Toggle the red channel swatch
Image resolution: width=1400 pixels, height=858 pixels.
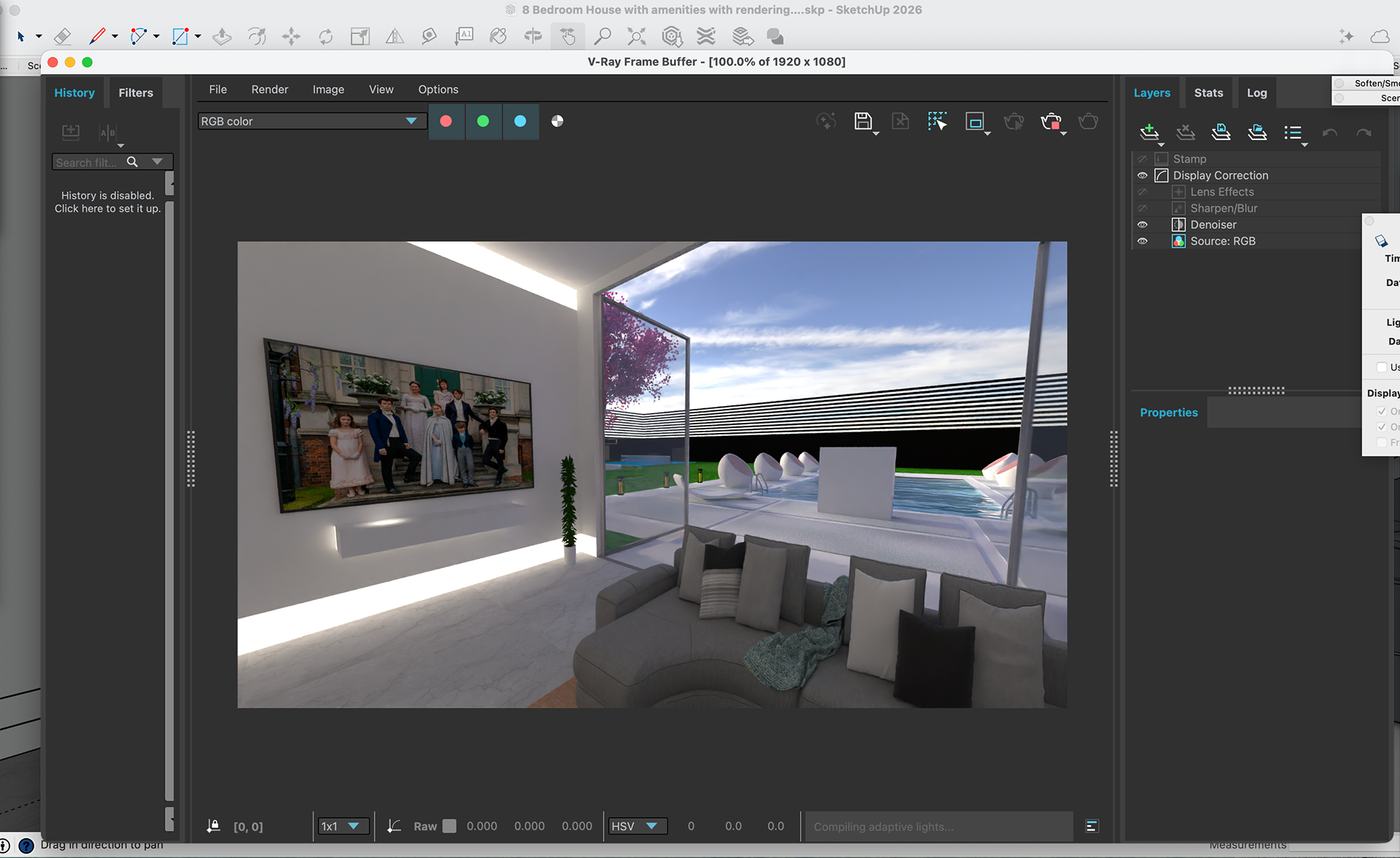coord(446,121)
